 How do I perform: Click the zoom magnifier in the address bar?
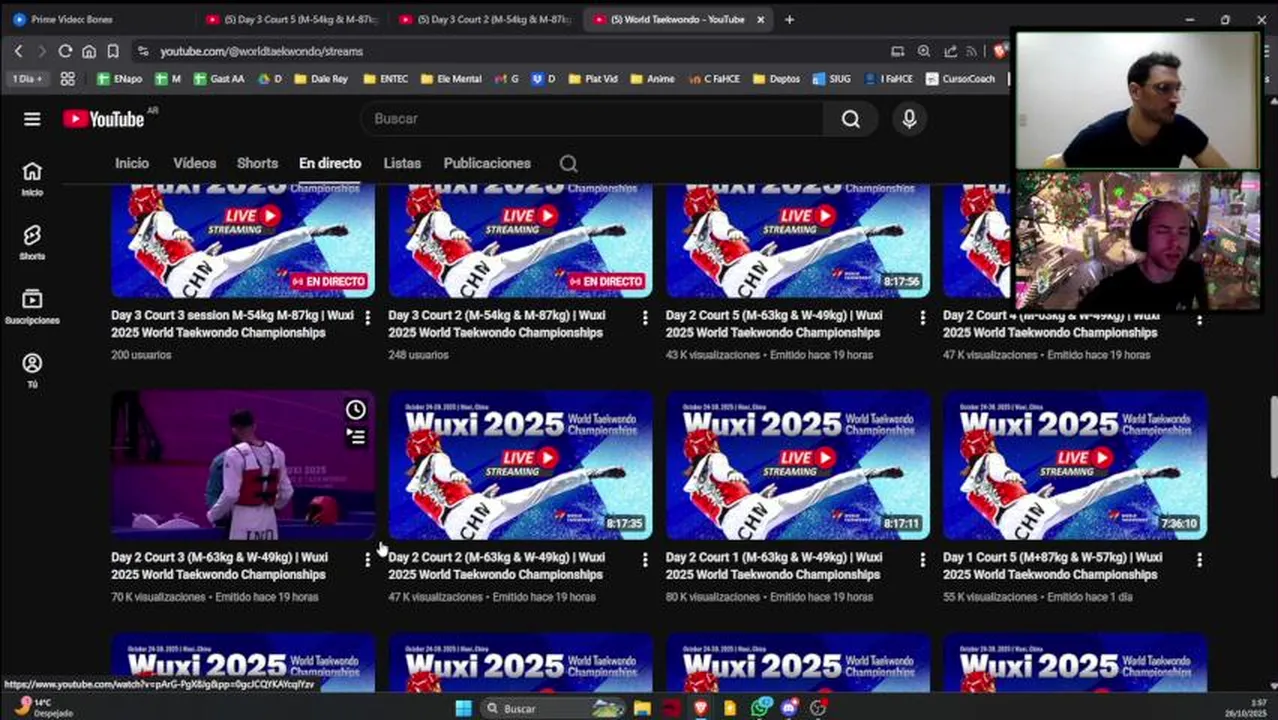(x=924, y=51)
